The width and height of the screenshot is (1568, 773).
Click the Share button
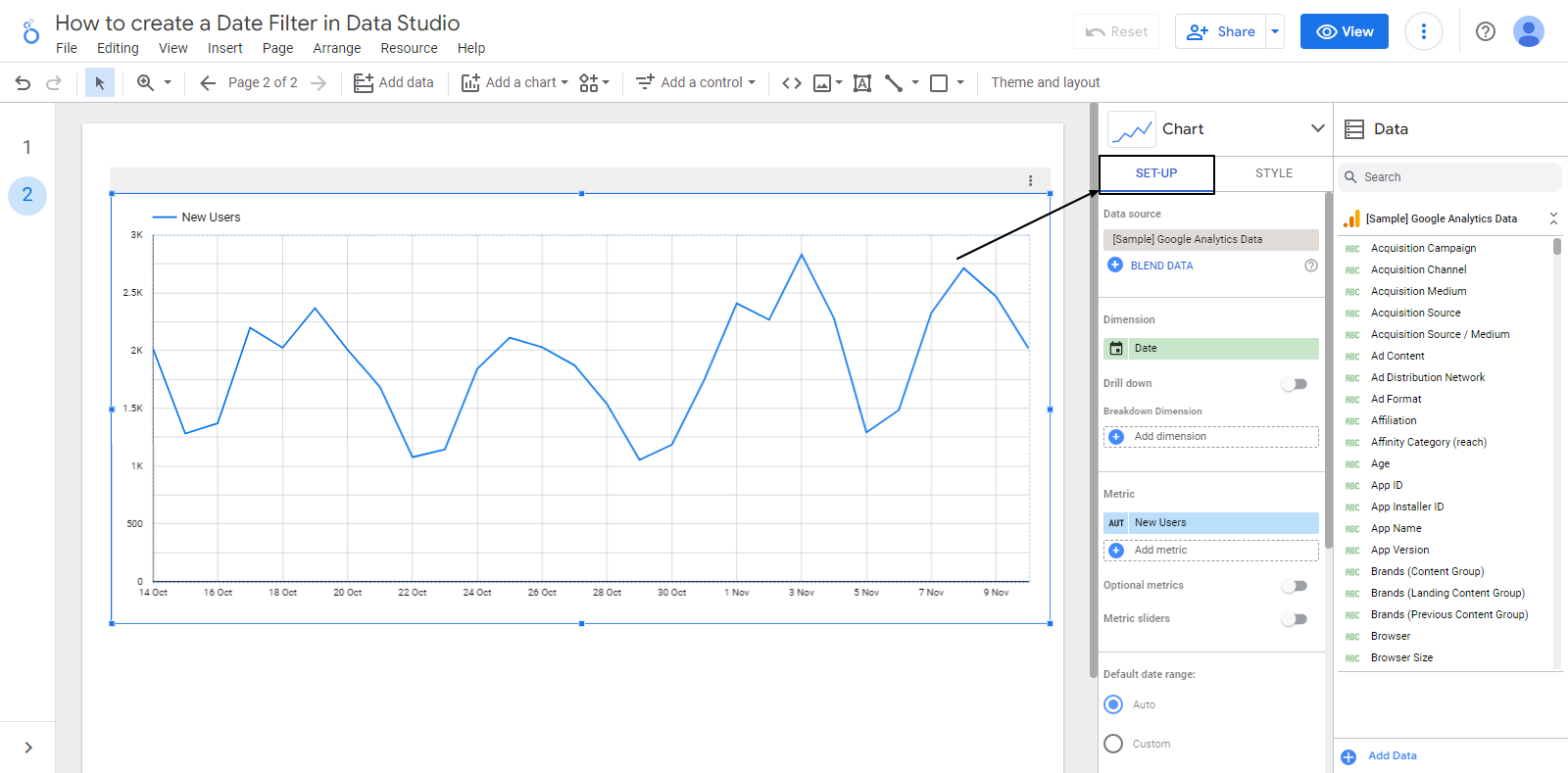(1221, 31)
